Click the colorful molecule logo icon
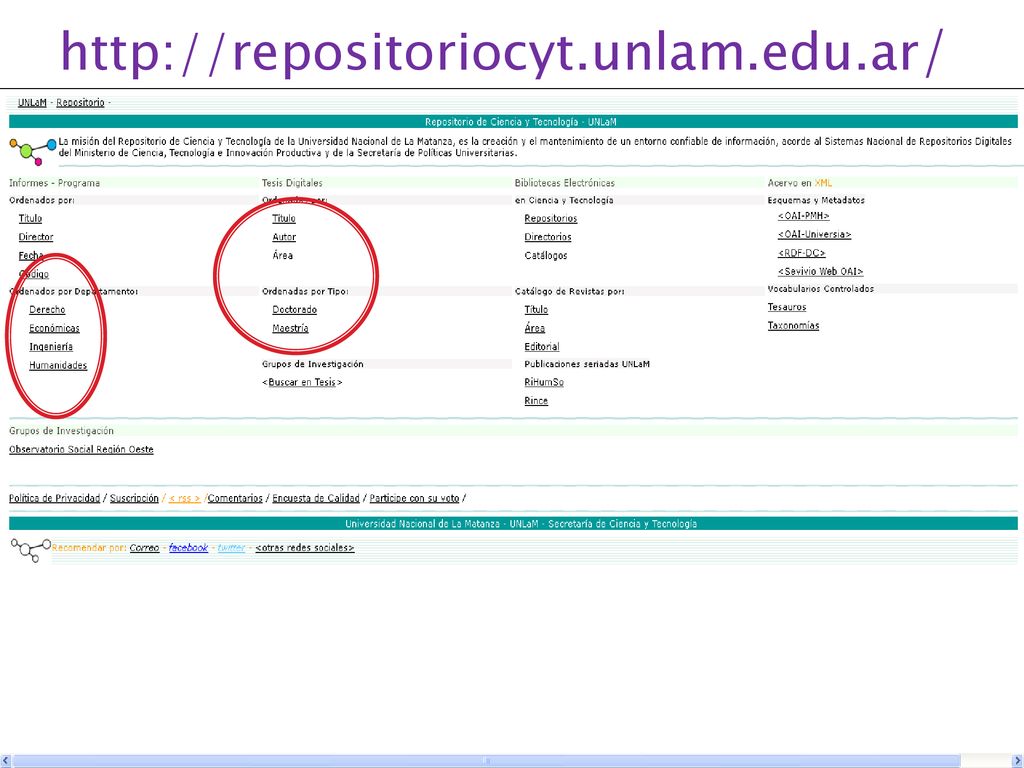 click(33, 152)
